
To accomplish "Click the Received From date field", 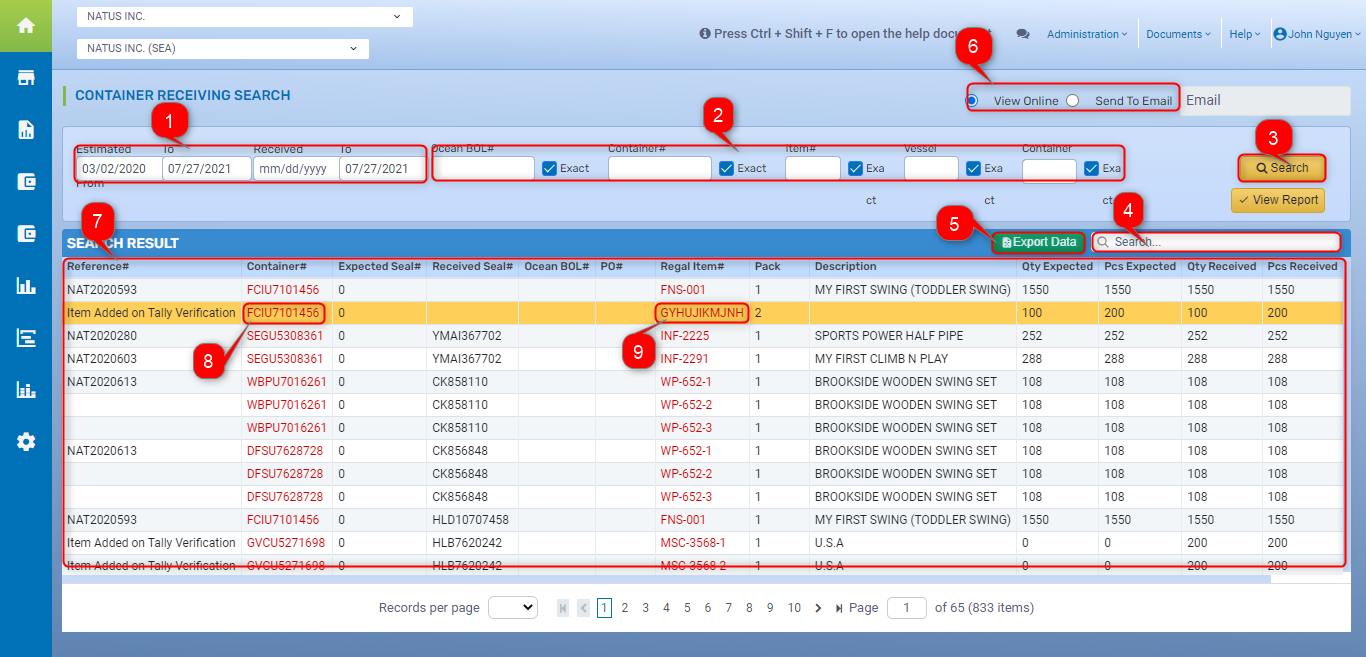I will pyautogui.click(x=296, y=168).
